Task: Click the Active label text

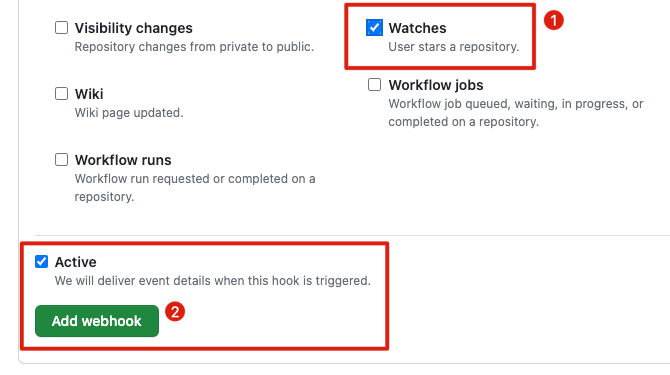Action: 76,262
